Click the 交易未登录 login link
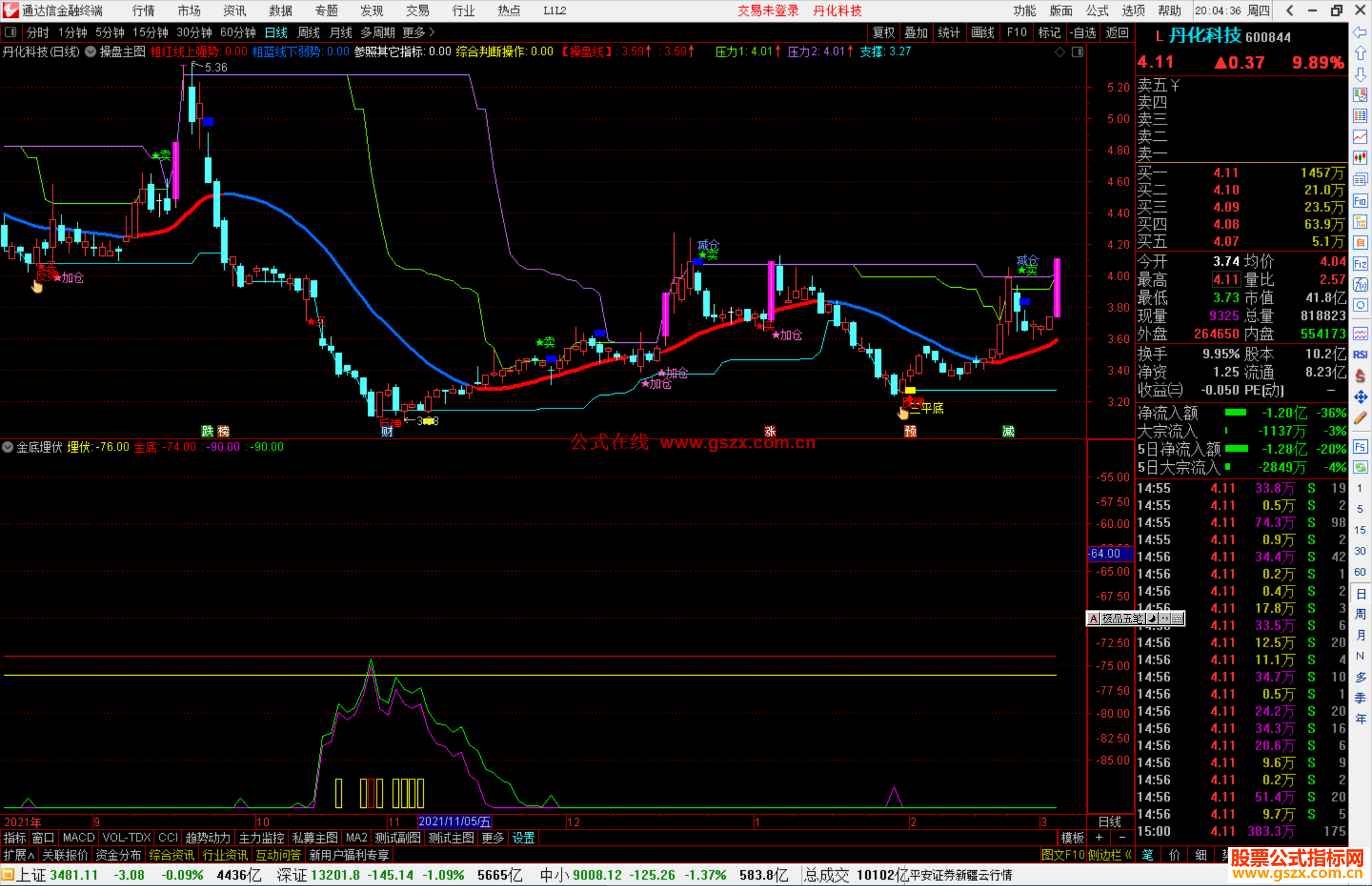 [768, 11]
